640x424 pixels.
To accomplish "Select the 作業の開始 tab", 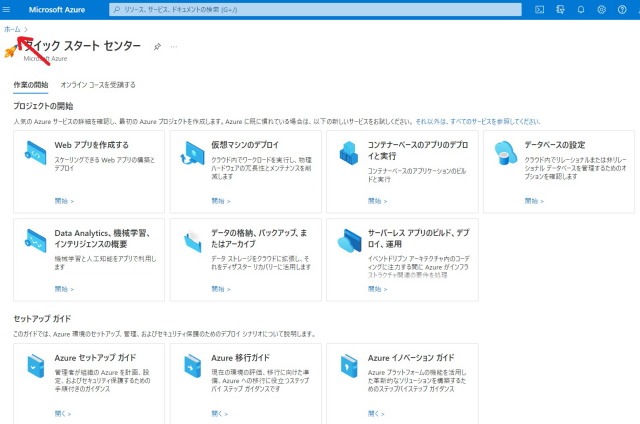I will (31, 85).
